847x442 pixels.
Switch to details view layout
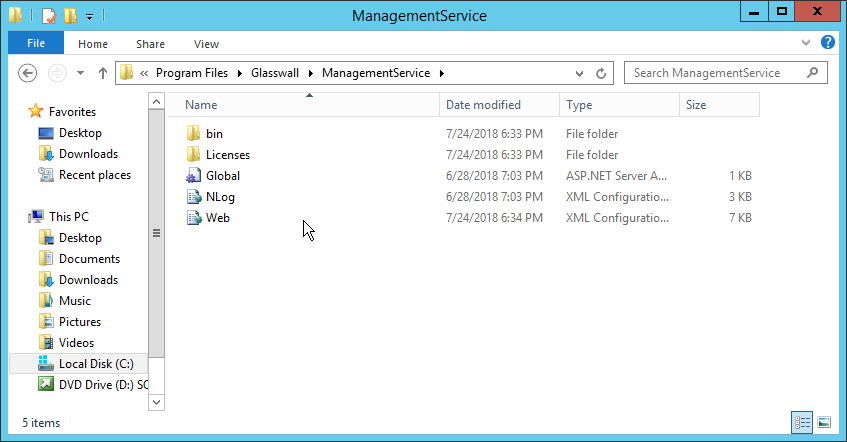point(802,422)
